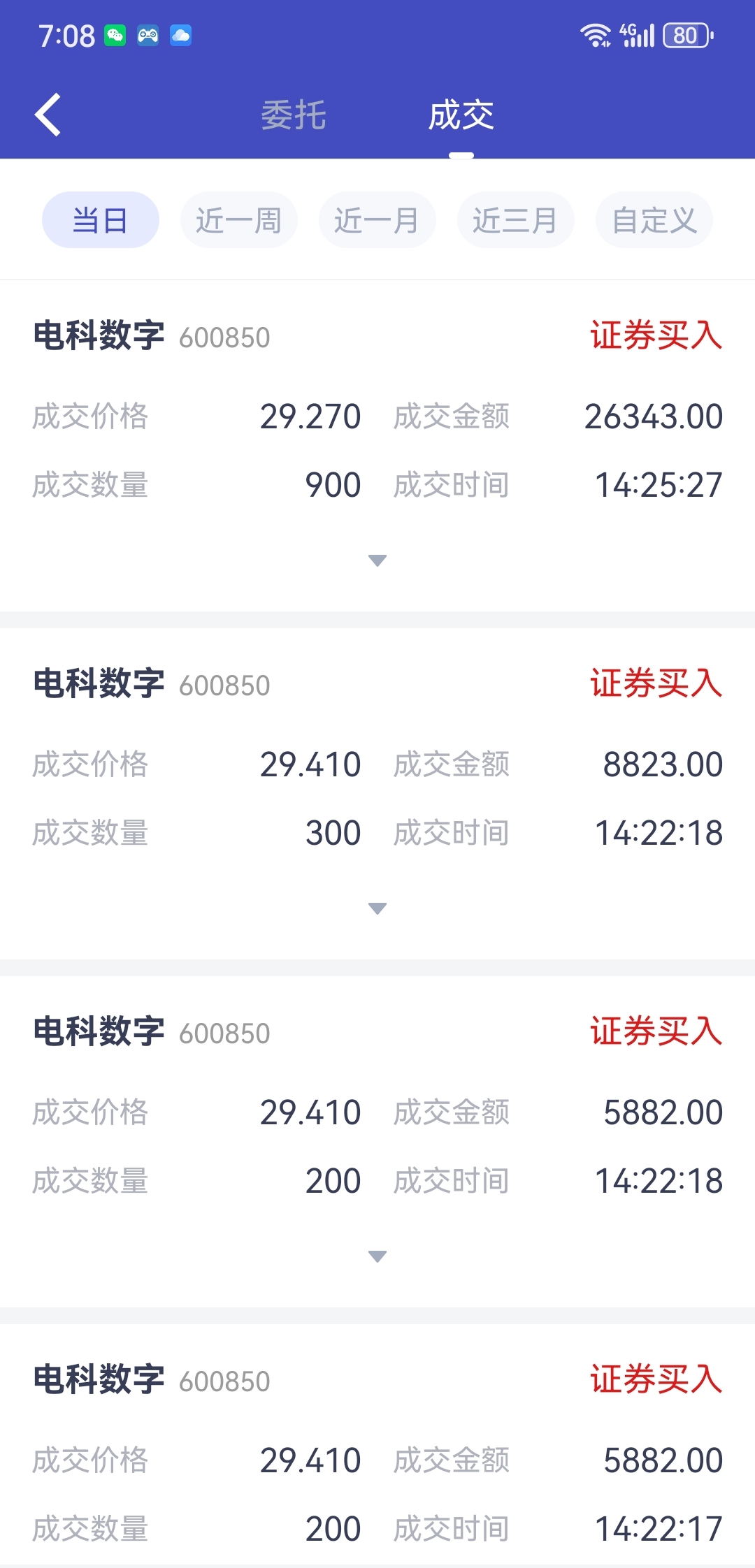Expand the 8823.00 trade details arrow
This screenshot has height=1568, width=755.
point(377,908)
